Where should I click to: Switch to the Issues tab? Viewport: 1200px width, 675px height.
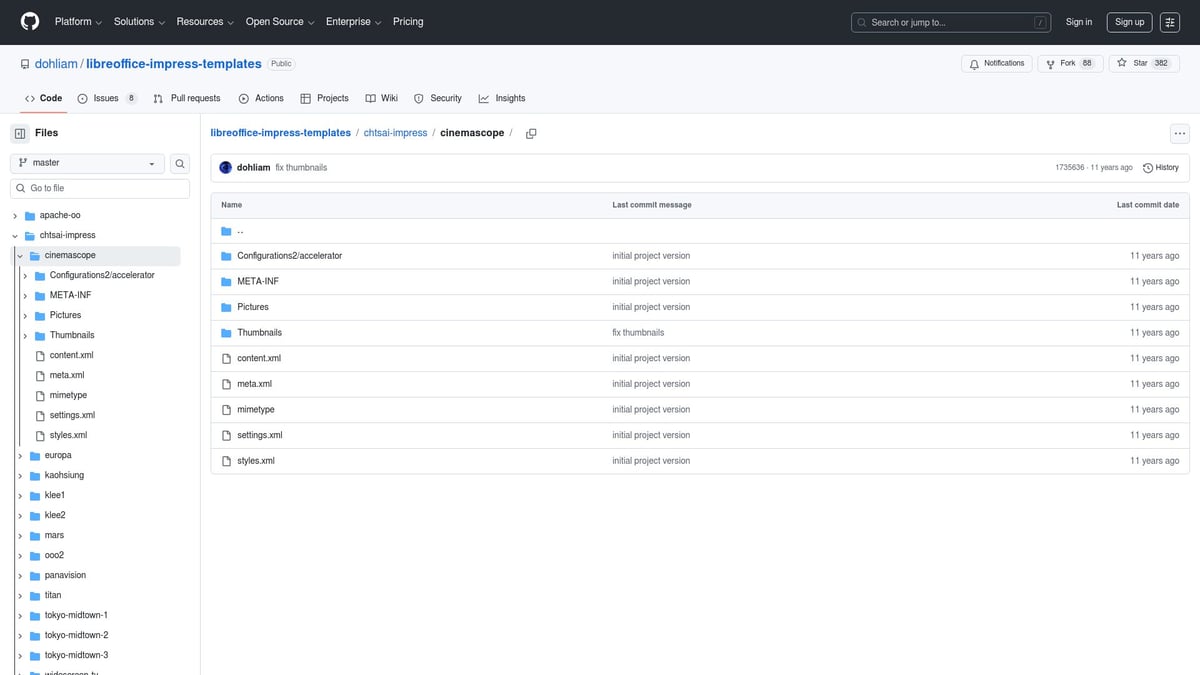[107, 98]
